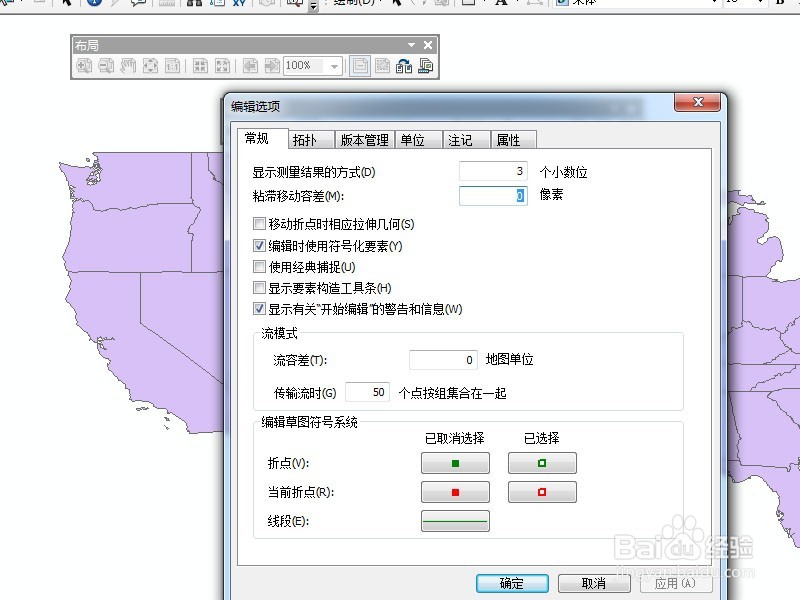
Task: Click the 个小数位 label
Action: click(563, 172)
